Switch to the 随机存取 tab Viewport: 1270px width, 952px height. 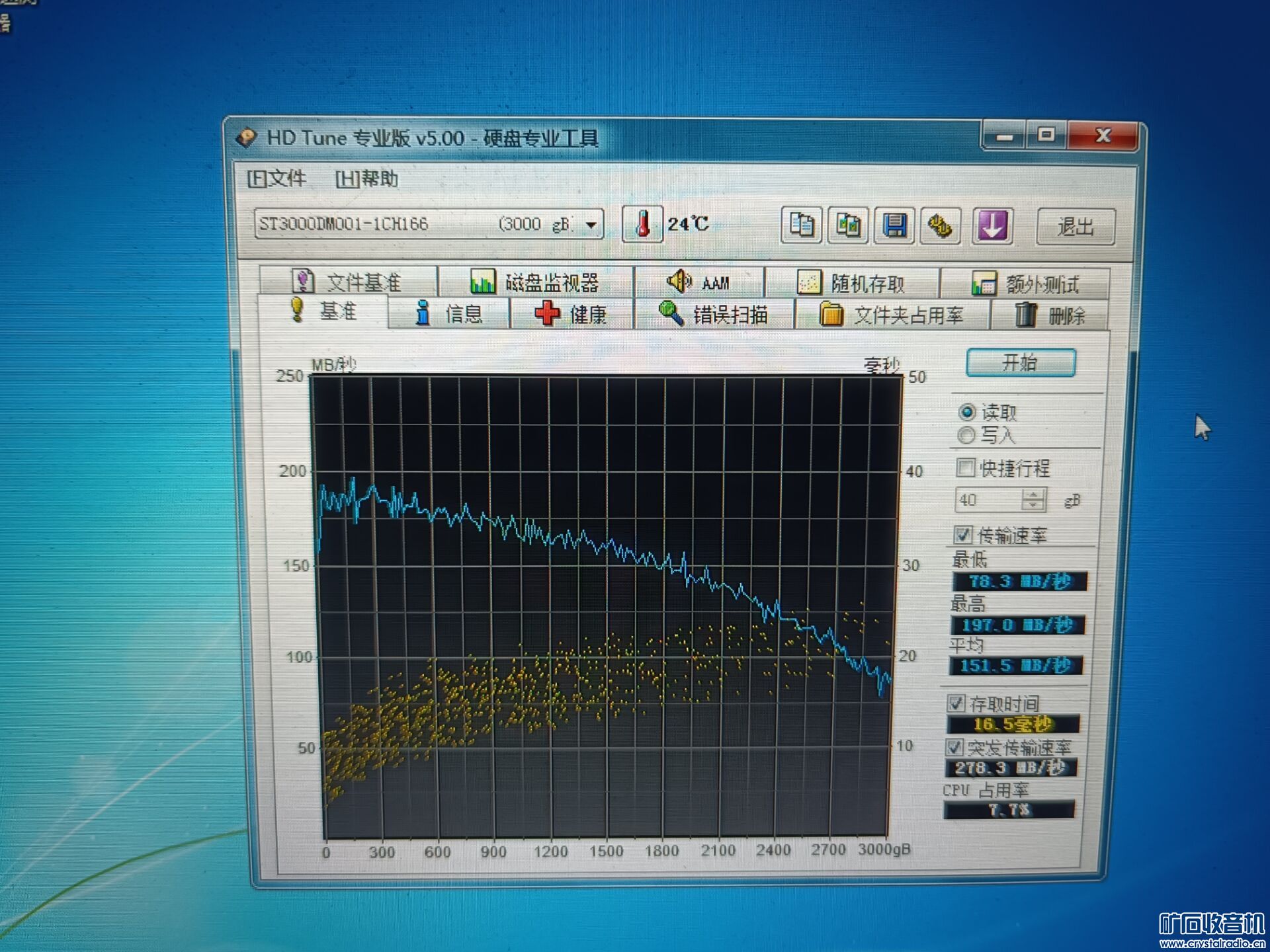pos(851,283)
